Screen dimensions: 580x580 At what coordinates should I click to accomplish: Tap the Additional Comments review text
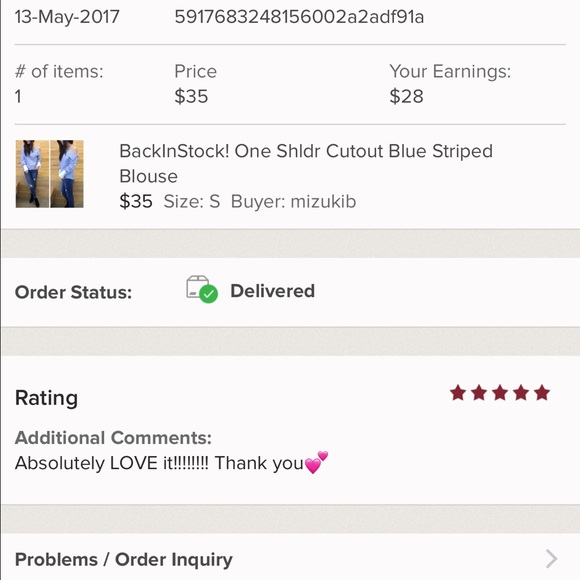tap(171, 463)
